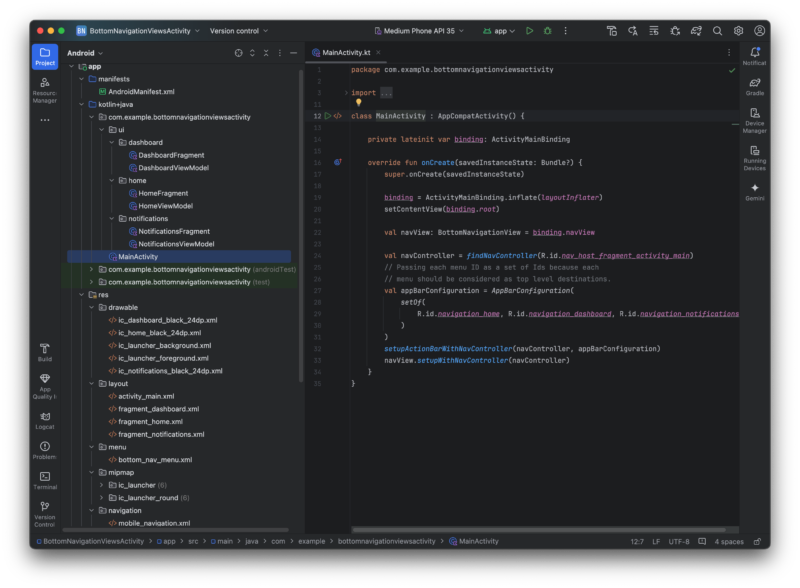Open the Medium Phone API 35 device dropdown
The image size is (800, 588).
418,31
